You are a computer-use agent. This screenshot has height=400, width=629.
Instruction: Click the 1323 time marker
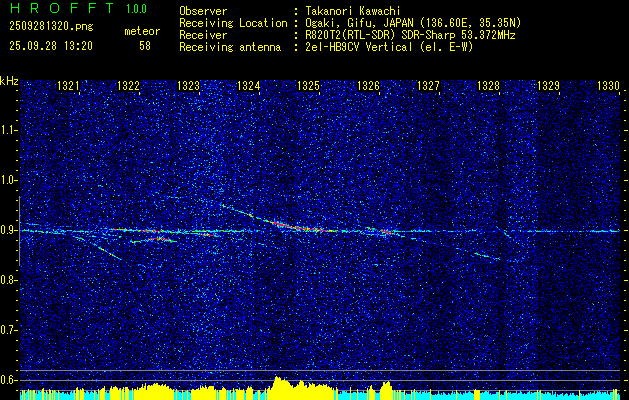click(188, 86)
